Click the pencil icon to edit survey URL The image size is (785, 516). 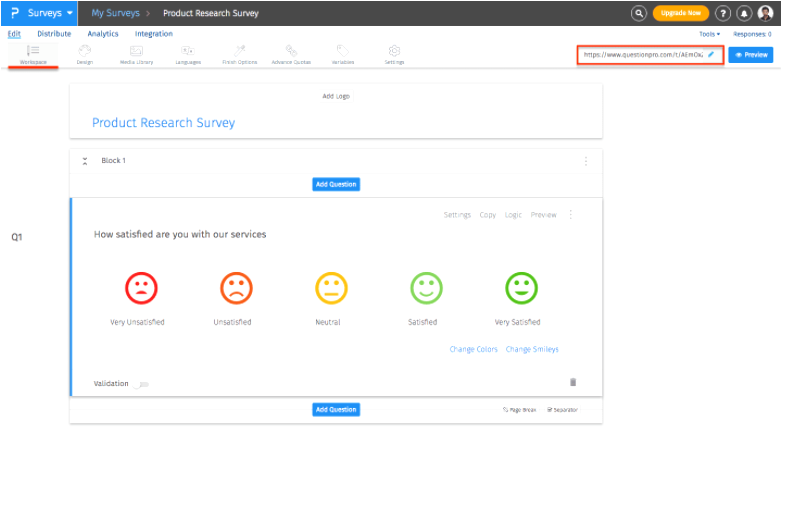(x=711, y=54)
